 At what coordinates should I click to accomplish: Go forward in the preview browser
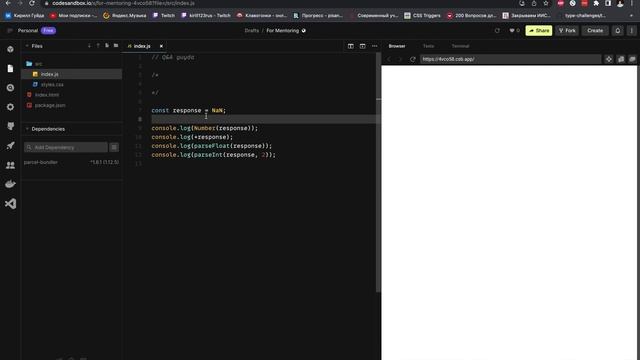pyautogui.click(x=400, y=59)
